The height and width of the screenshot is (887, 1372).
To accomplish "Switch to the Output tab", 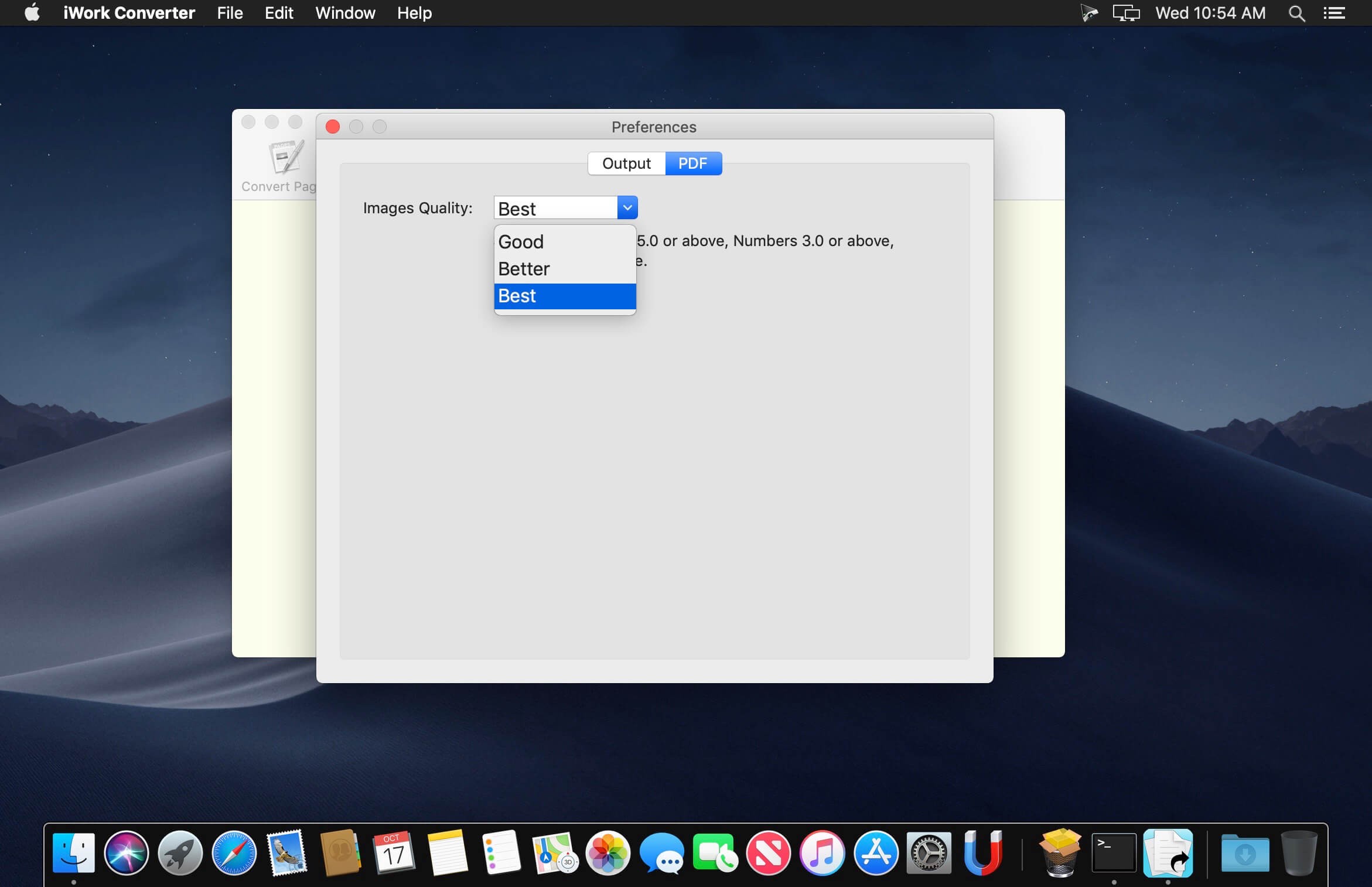I will click(x=626, y=163).
